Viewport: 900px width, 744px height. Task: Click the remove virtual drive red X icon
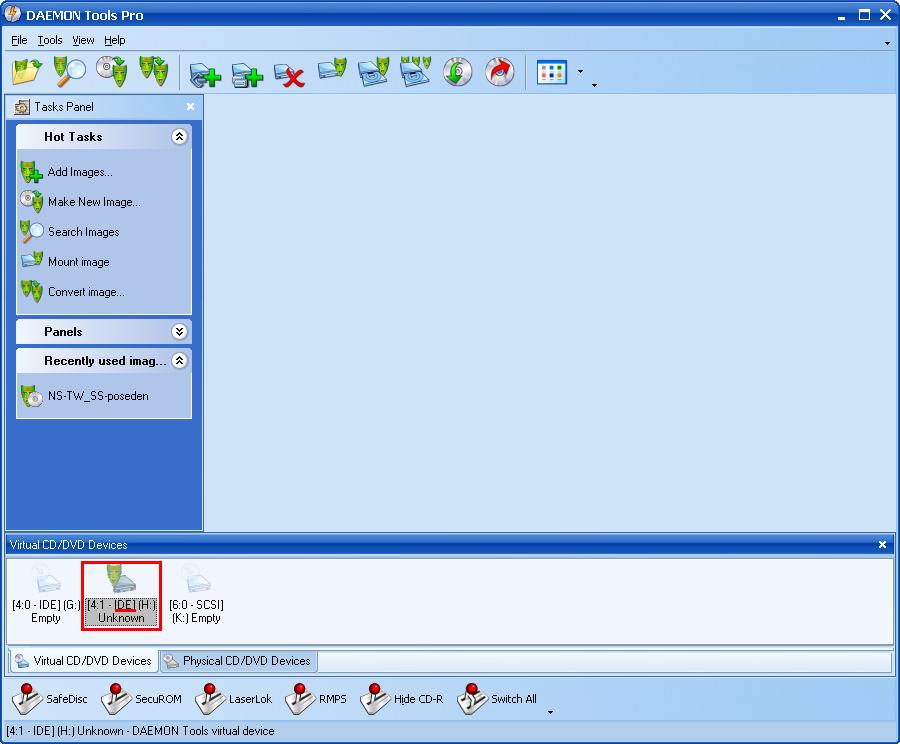click(x=289, y=75)
